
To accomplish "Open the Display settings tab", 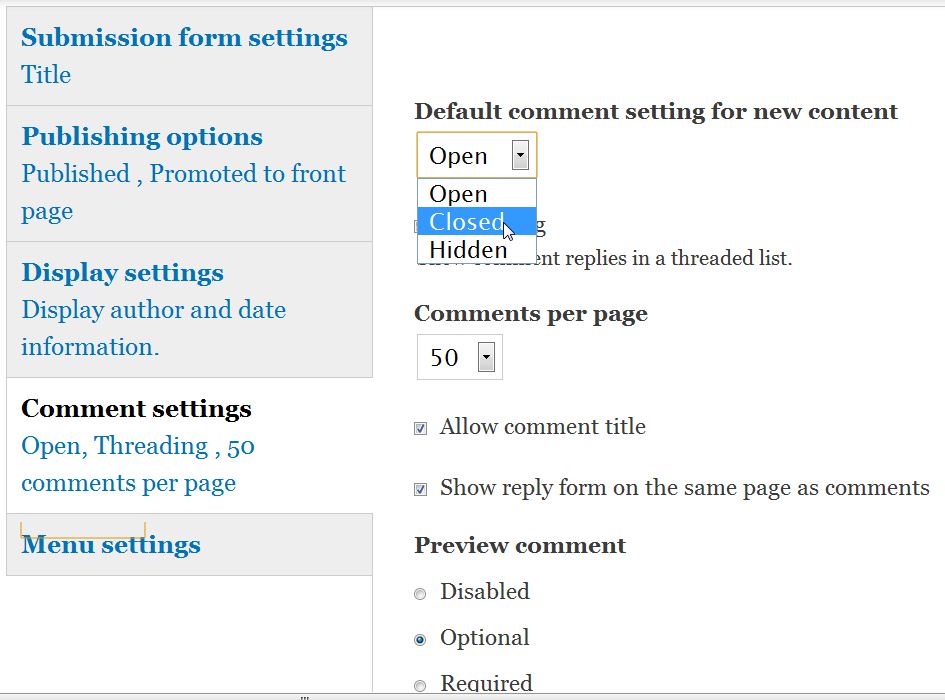I will [x=122, y=273].
